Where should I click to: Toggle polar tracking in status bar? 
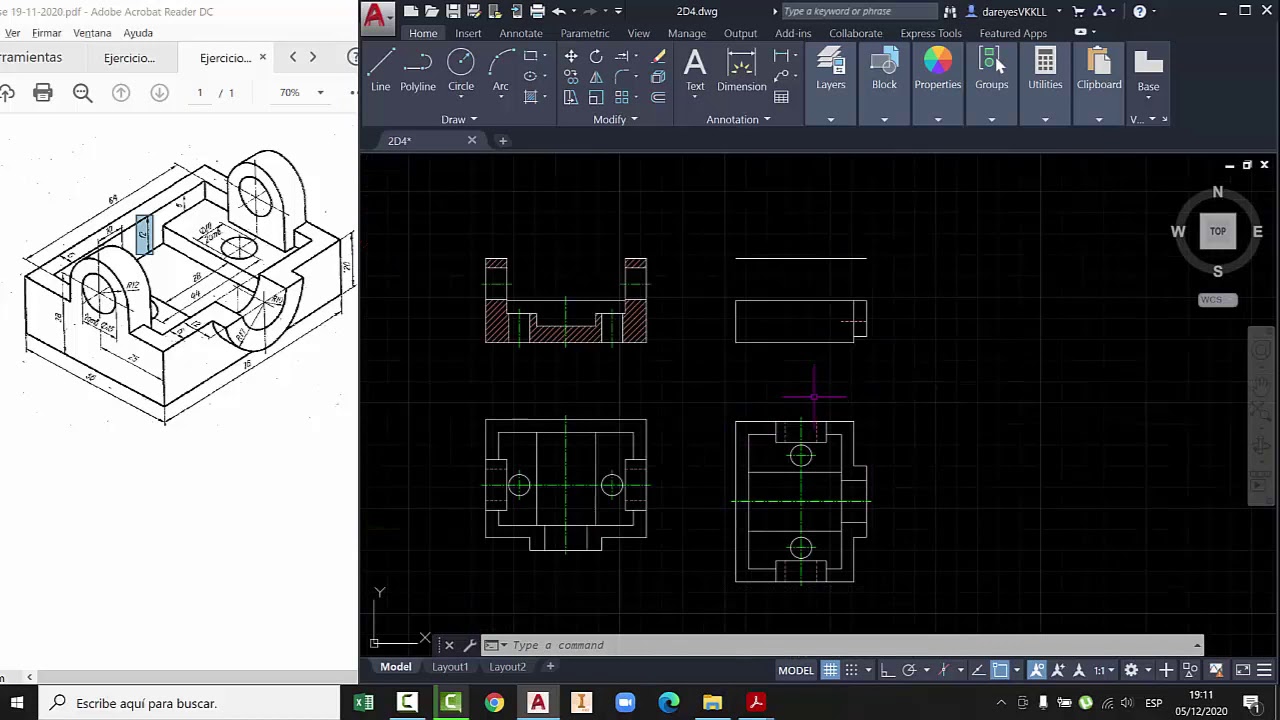(x=909, y=670)
